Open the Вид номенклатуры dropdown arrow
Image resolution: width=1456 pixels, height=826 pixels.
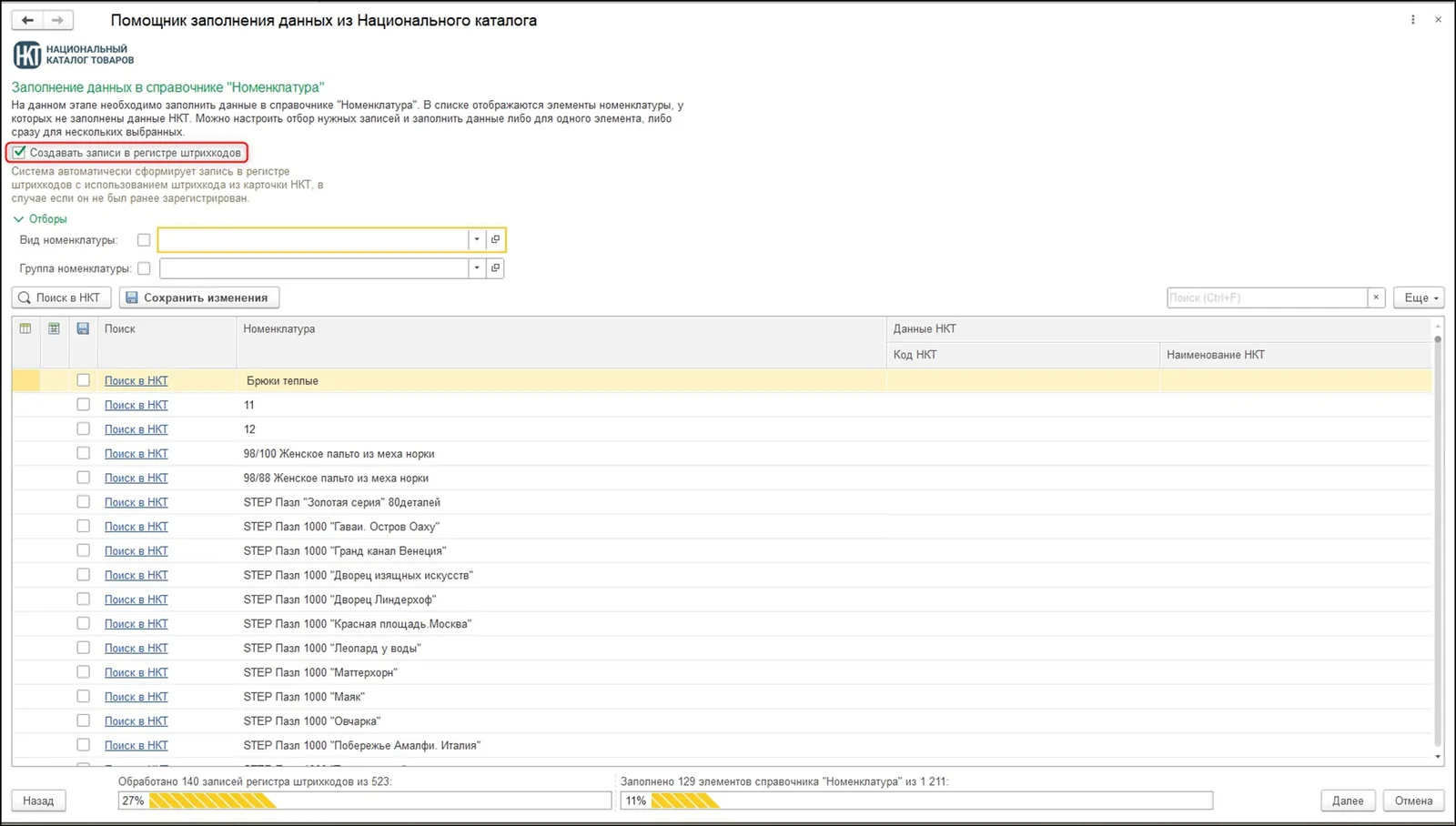[x=477, y=239]
